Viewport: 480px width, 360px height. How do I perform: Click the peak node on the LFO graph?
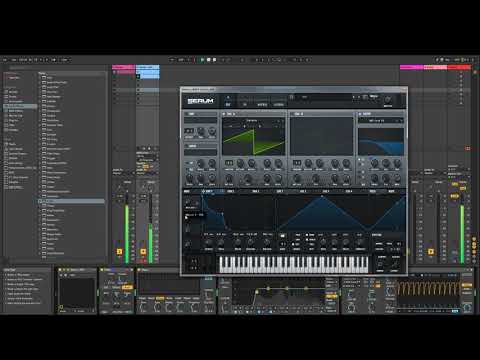tap(322, 196)
